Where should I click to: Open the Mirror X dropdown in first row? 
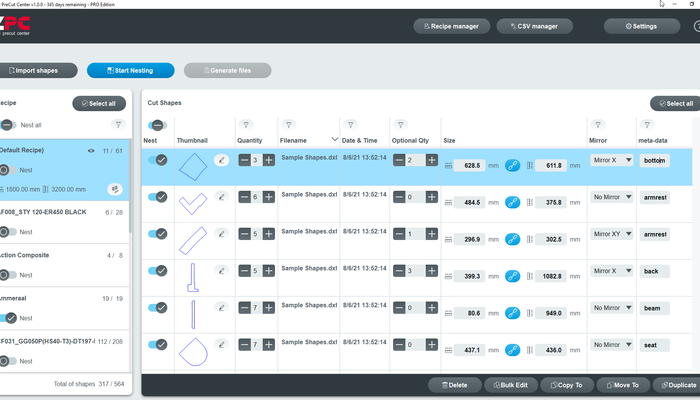point(612,160)
